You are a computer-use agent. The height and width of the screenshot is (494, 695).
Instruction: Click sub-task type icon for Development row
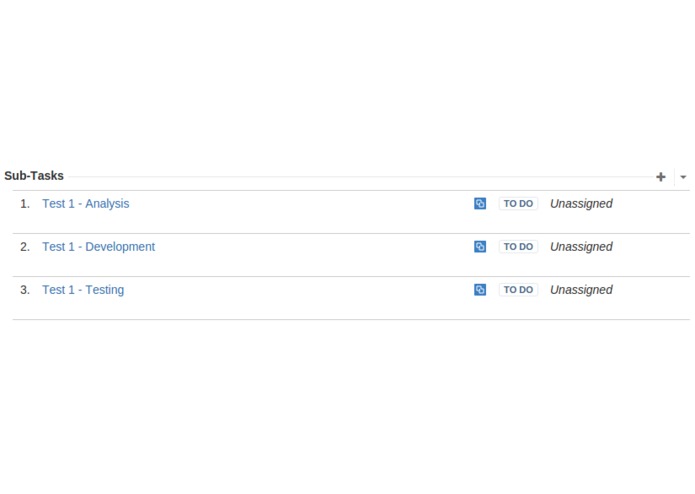pyautogui.click(x=480, y=246)
